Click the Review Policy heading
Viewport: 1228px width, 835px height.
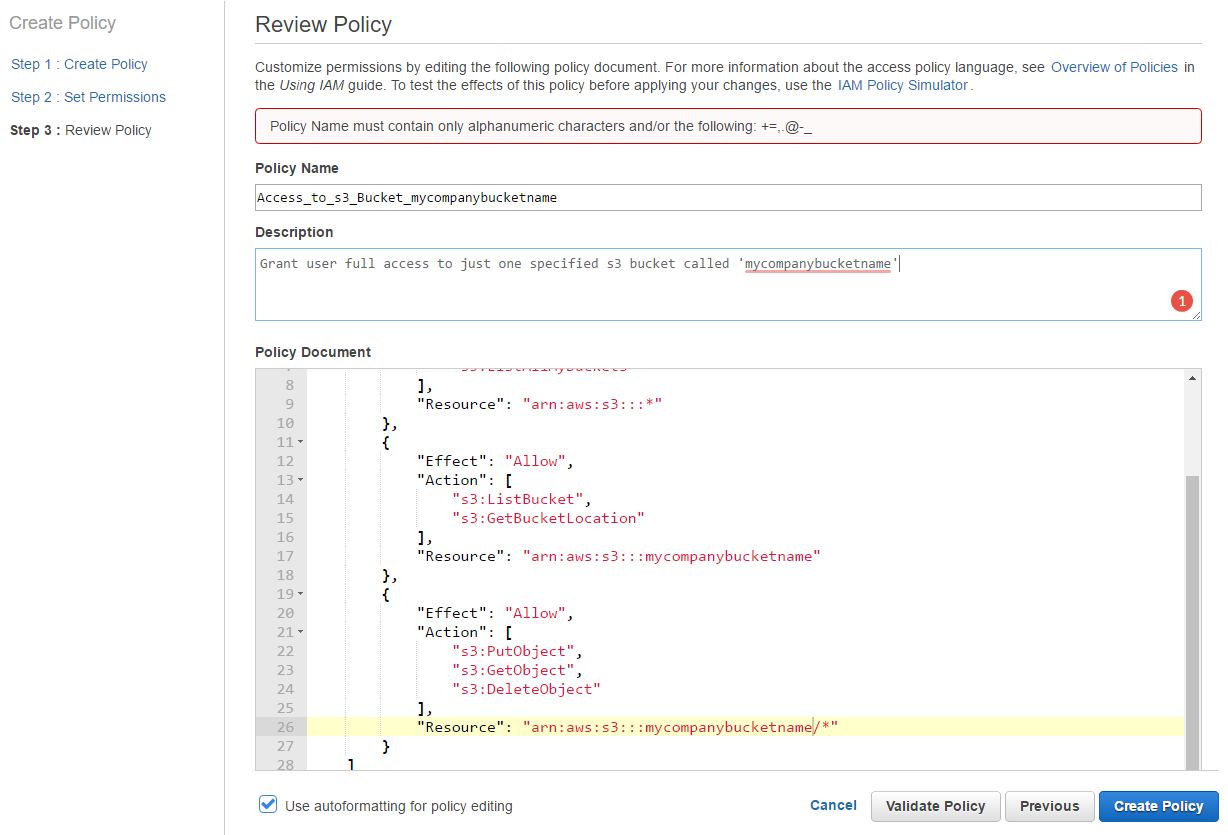(323, 25)
